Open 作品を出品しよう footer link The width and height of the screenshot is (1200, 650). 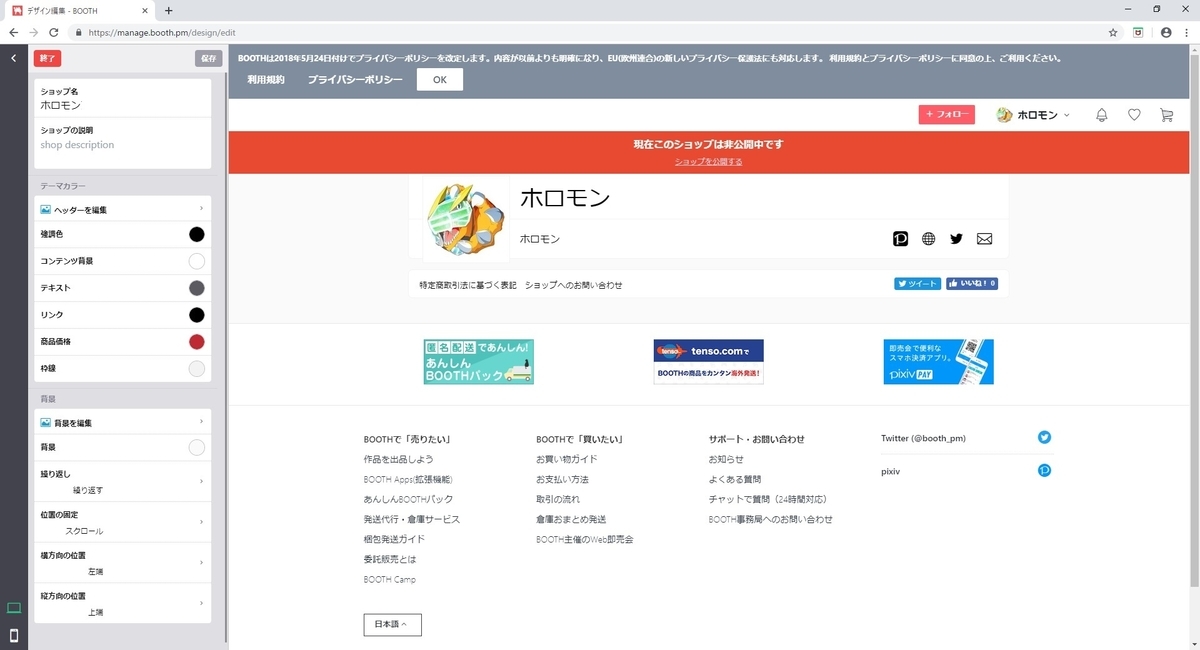[398, 459]
